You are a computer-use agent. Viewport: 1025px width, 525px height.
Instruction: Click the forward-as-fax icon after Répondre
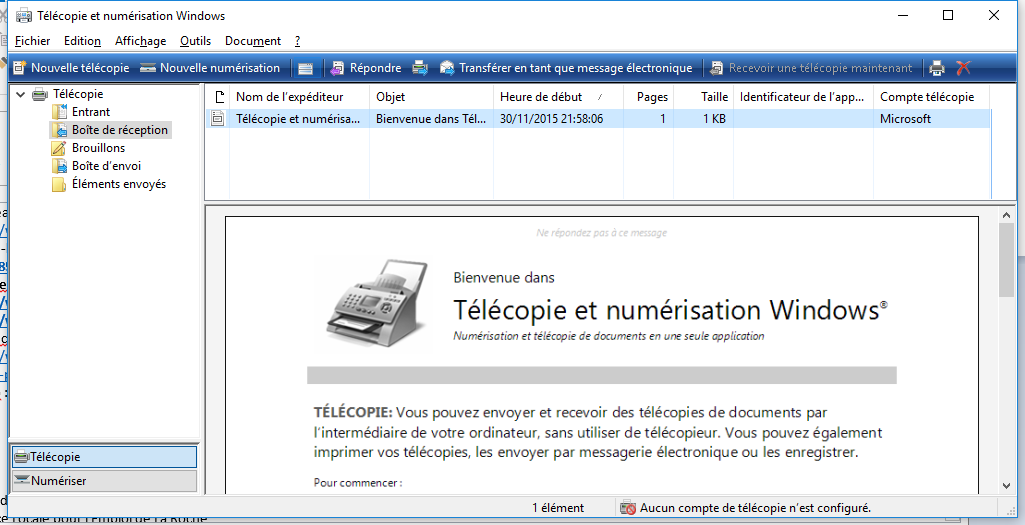point(420,68)
